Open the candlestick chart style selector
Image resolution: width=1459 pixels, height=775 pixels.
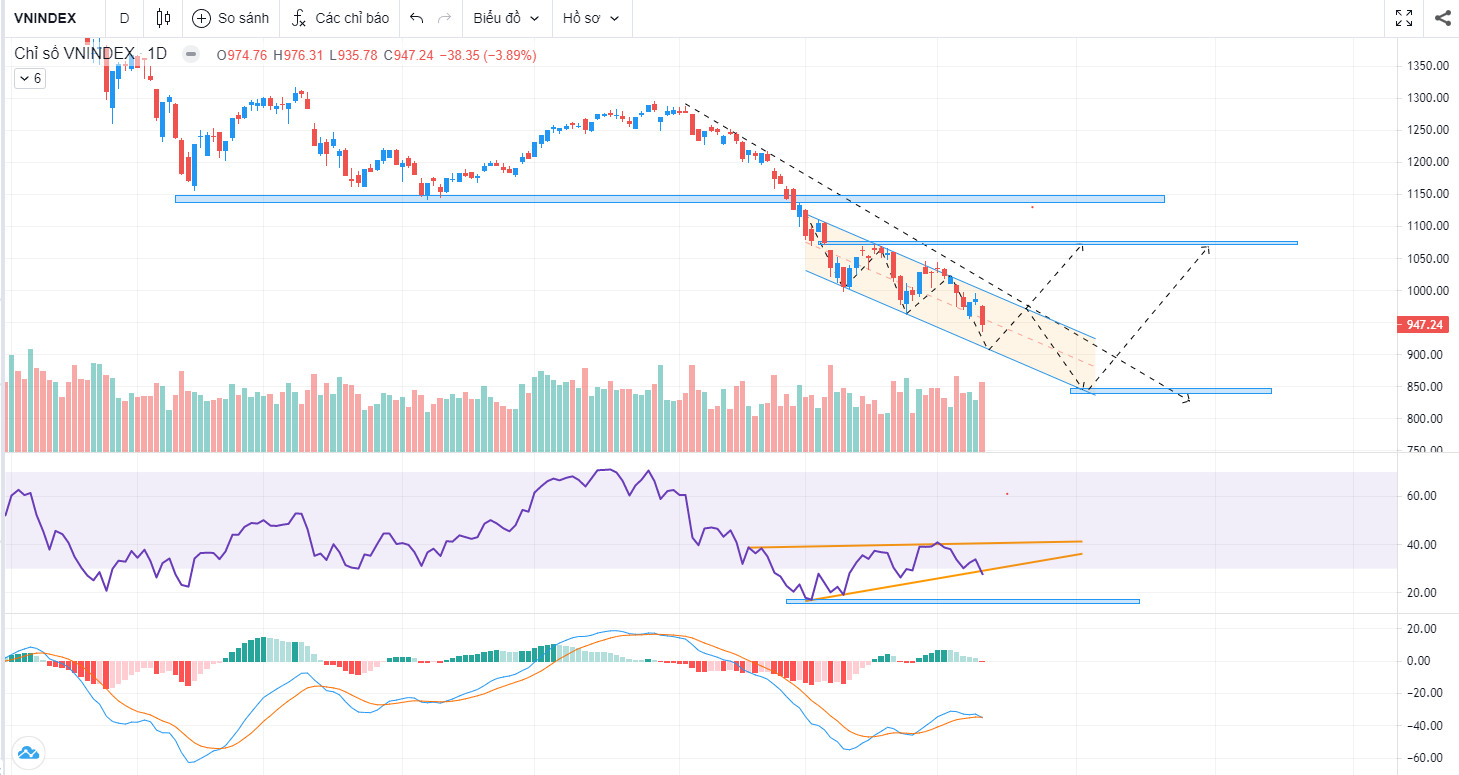[x=164, y=18]
